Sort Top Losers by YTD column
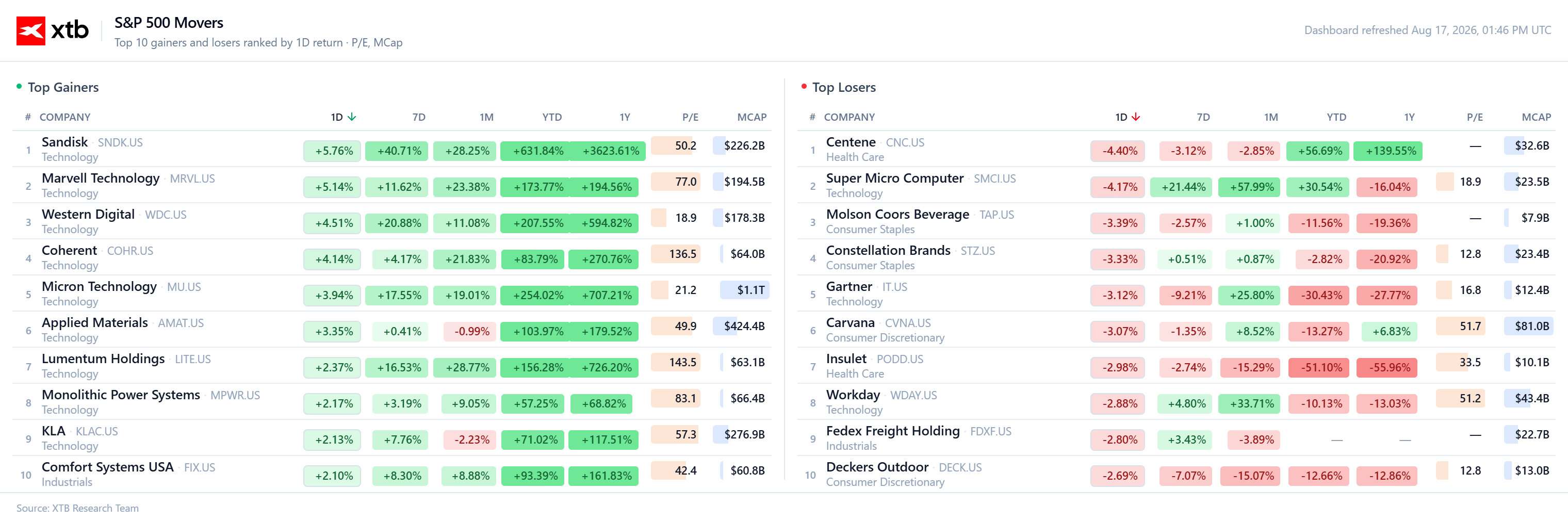 point(1337,117)
